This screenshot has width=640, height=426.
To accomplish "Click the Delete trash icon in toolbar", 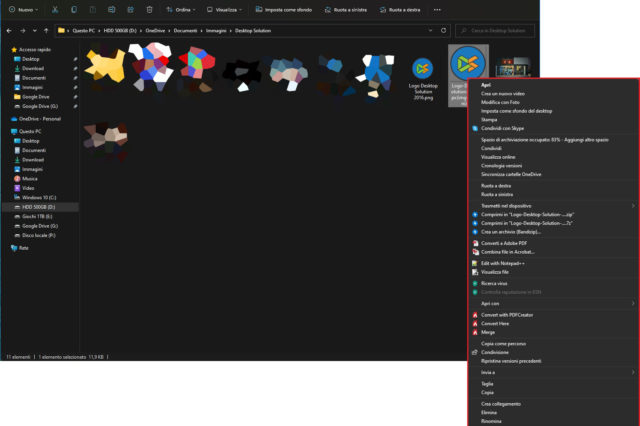I will point(149,9).
